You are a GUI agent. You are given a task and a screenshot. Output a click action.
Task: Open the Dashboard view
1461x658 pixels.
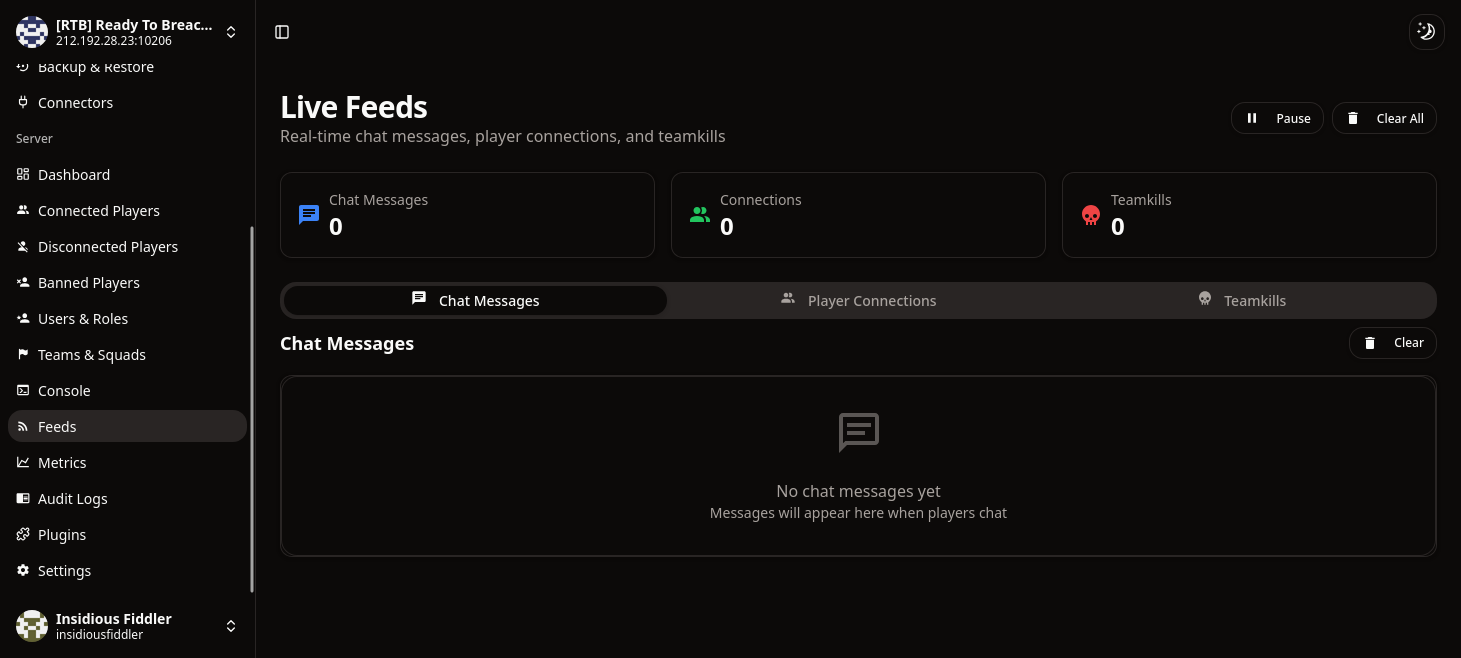73,174
